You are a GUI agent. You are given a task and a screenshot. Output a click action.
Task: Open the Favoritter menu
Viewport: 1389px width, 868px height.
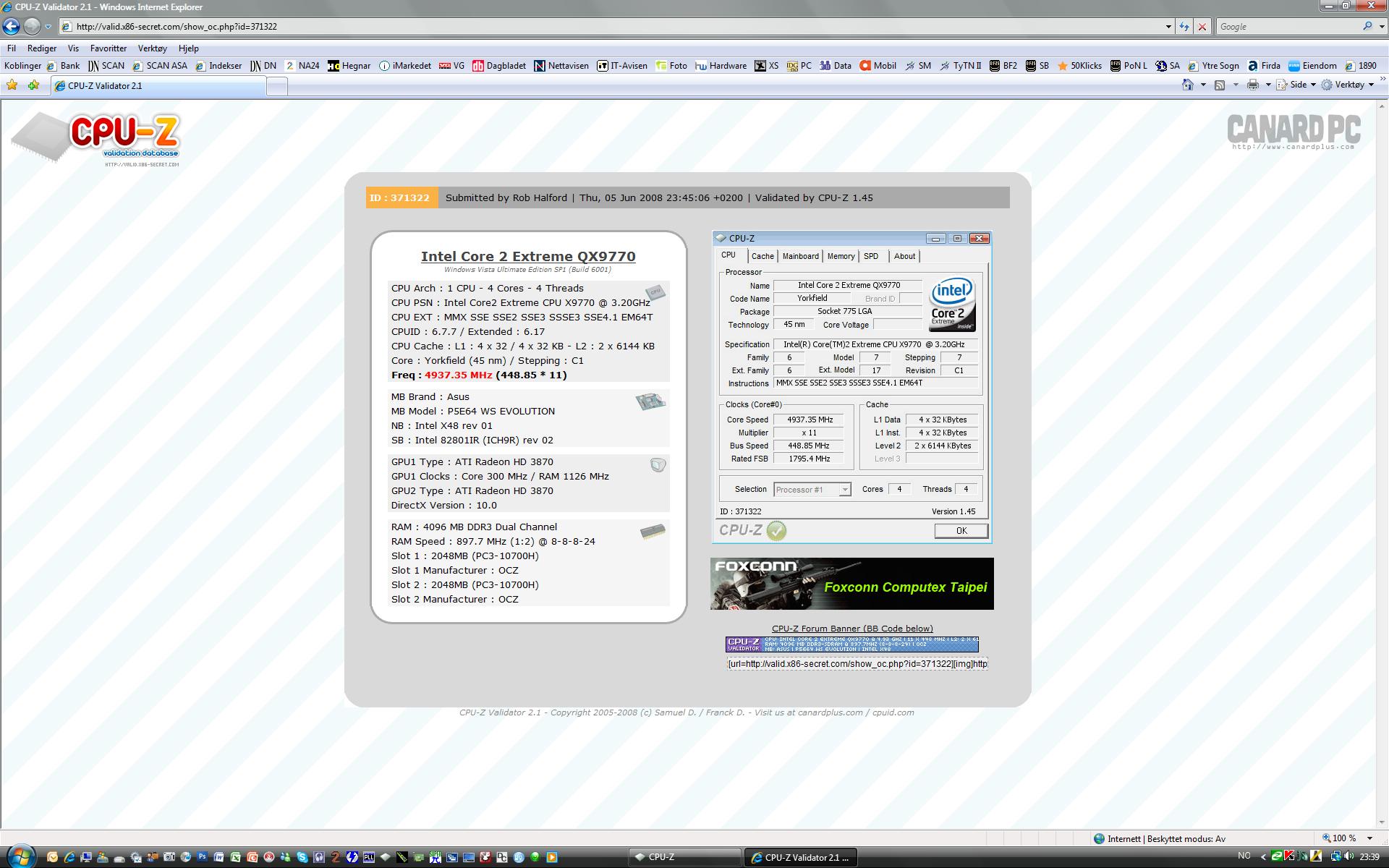pyautogui.click(x=109, y=48)
